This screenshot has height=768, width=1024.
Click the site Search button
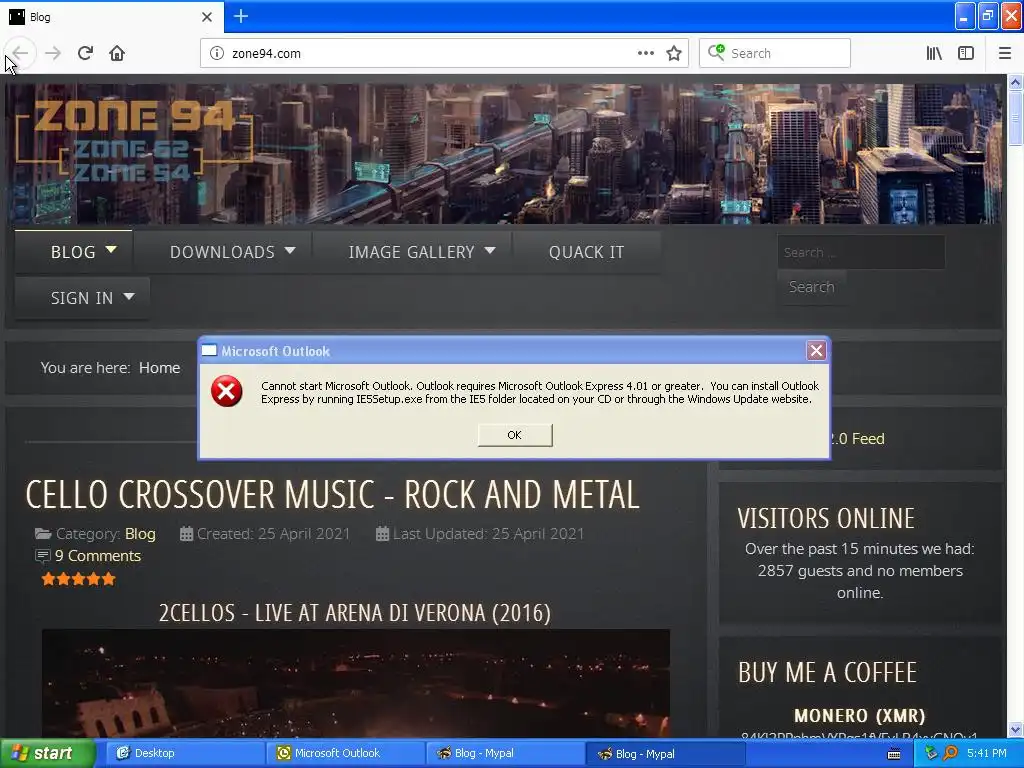pyautogui.click(x=811, y=287)
